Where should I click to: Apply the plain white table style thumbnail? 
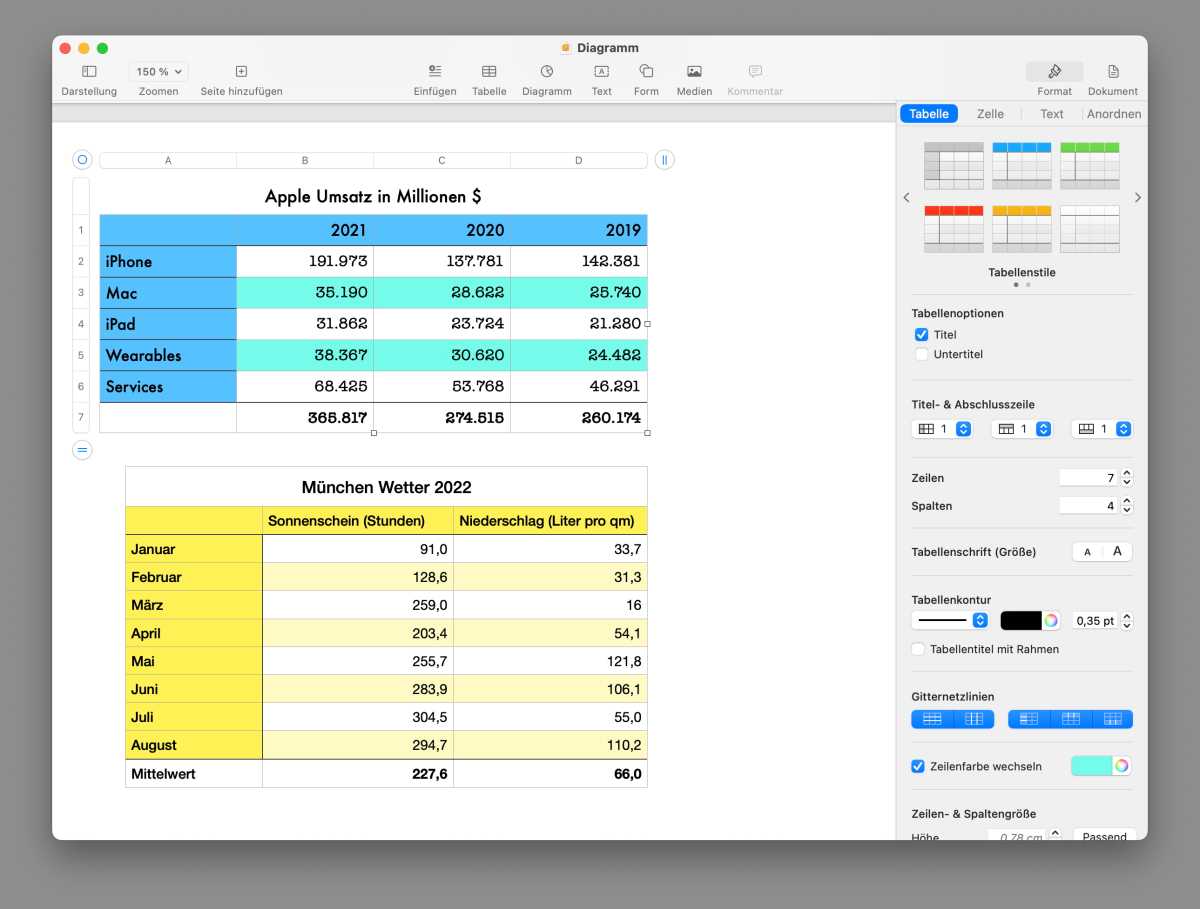click(1090, 229)
